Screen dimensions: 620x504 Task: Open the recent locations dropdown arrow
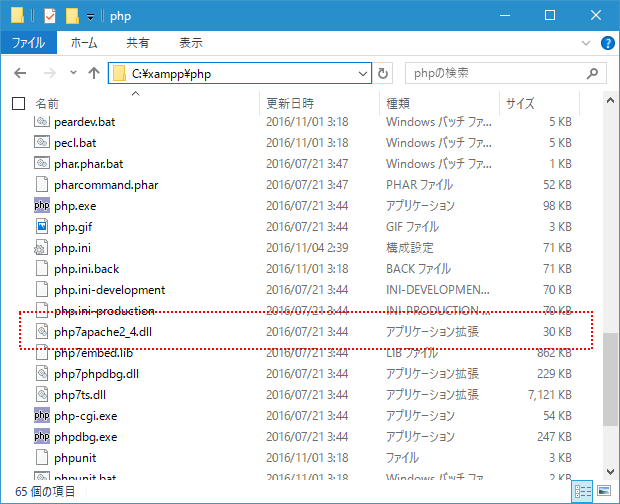[73, 72]
